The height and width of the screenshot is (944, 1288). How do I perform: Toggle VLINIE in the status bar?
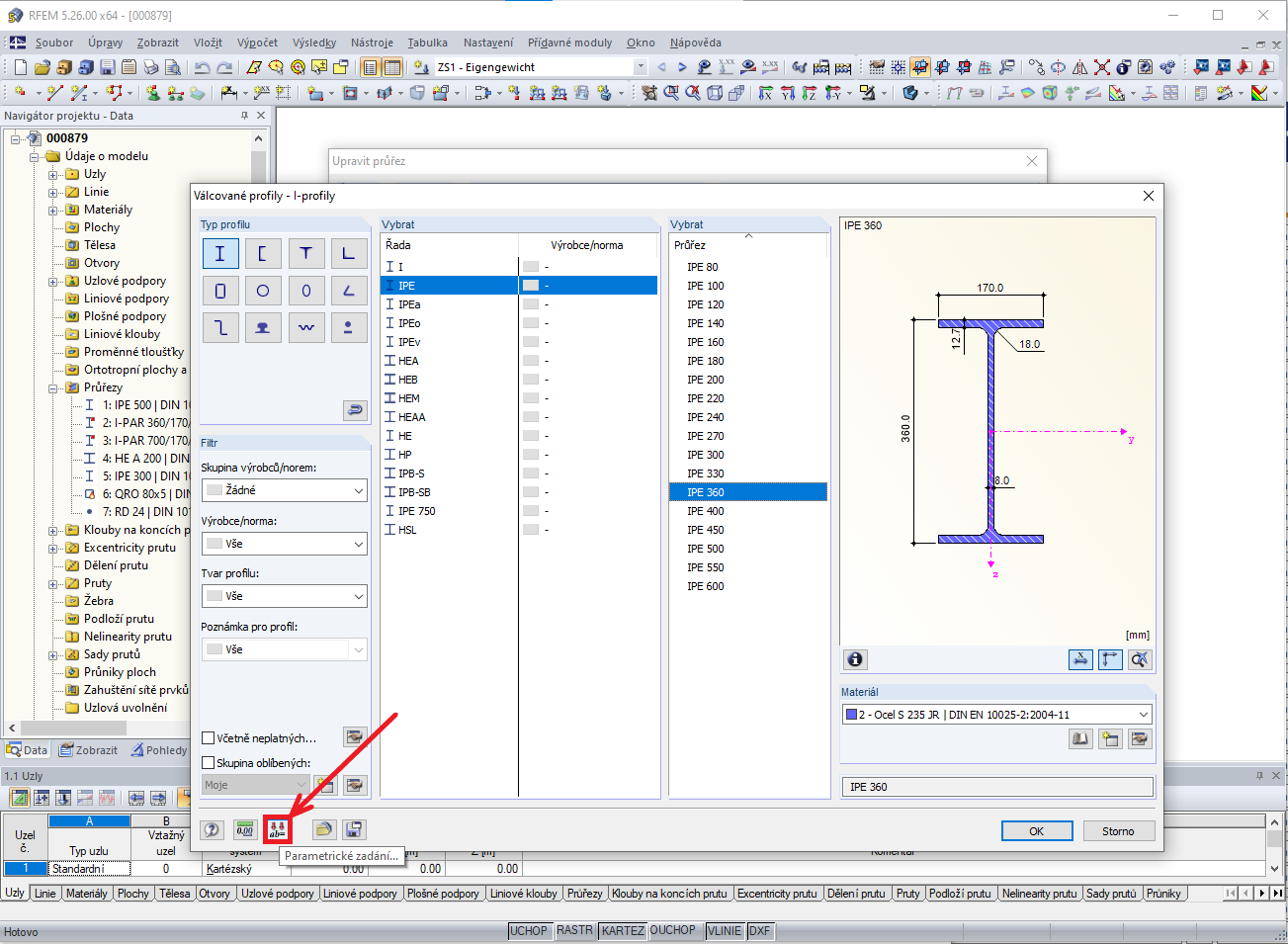(725, 931)
